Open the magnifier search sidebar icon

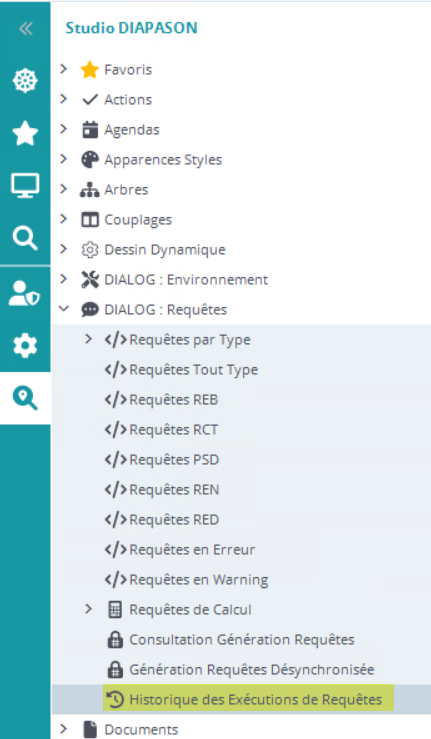(x=25, y=238)
